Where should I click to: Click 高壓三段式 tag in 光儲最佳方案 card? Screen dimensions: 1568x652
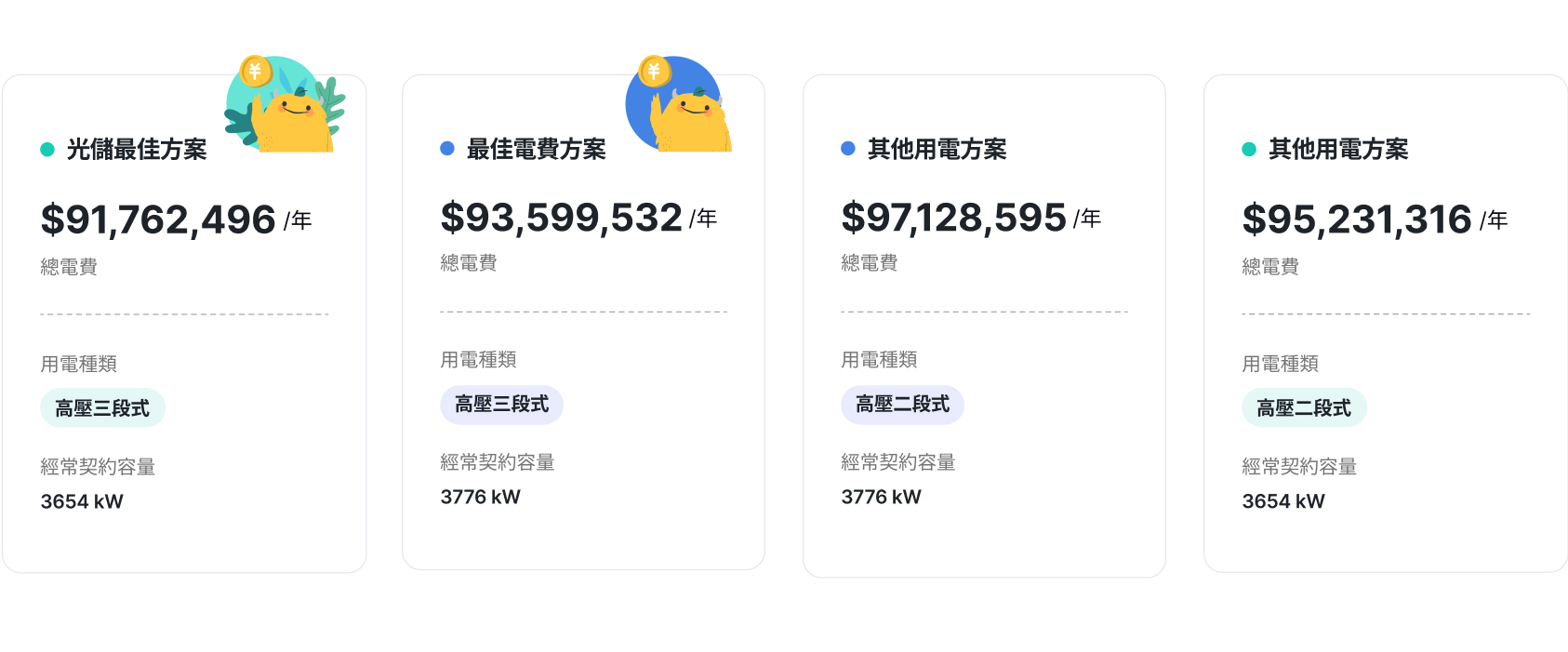coord(102,407)
